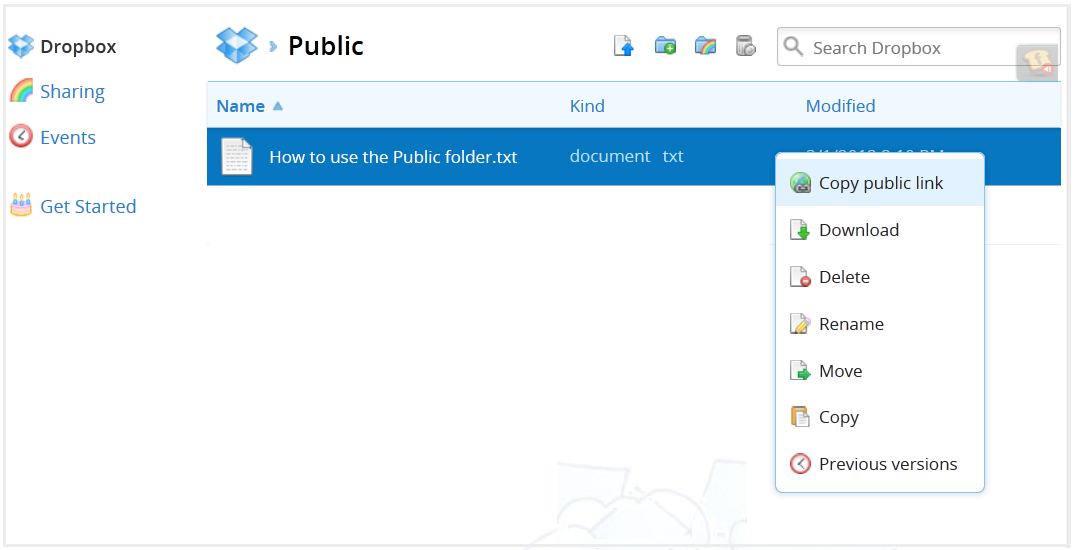Click the Public breadcrumb title
The height and width of the screenshot is (550, 1075).
click(x=326, y=46)
